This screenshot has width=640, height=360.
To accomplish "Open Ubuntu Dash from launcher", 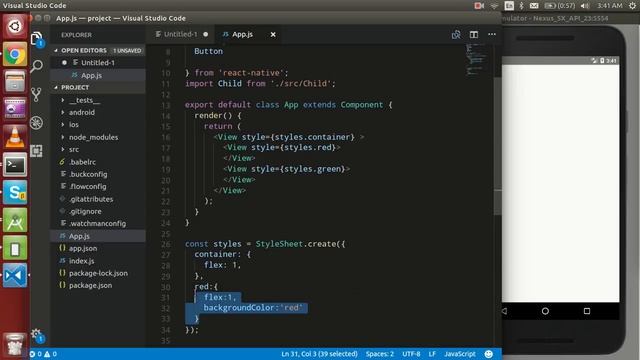I will pyautogui.click(x=15, y=26).
